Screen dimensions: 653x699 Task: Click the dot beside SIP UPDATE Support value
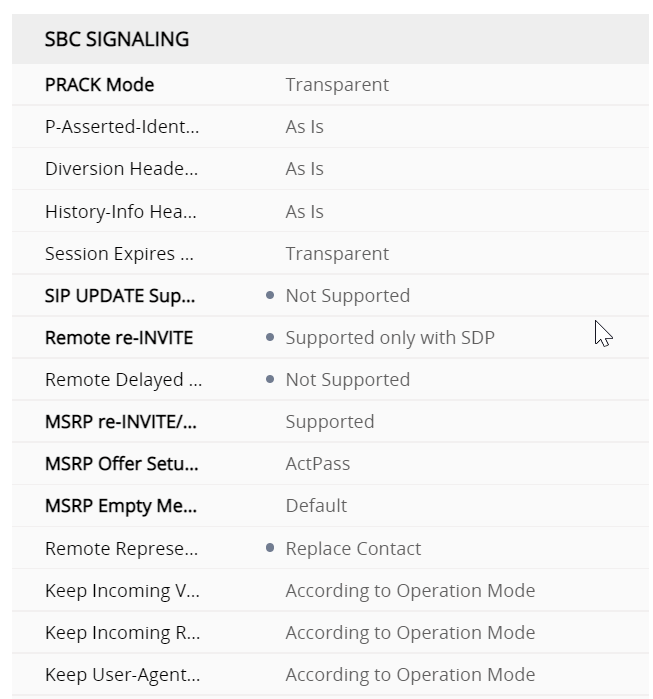270,296
